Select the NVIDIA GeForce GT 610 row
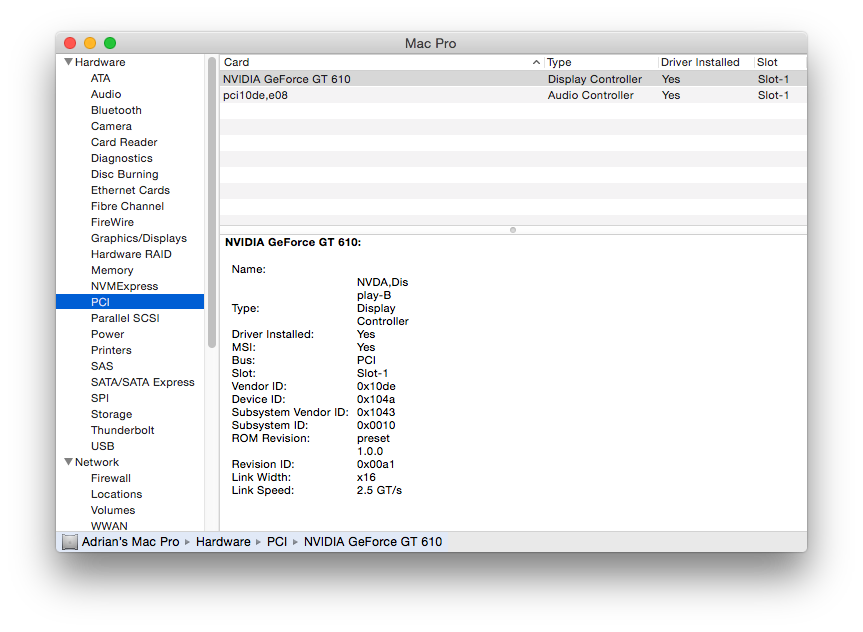 pyautogui.click(x=513, y=79)
